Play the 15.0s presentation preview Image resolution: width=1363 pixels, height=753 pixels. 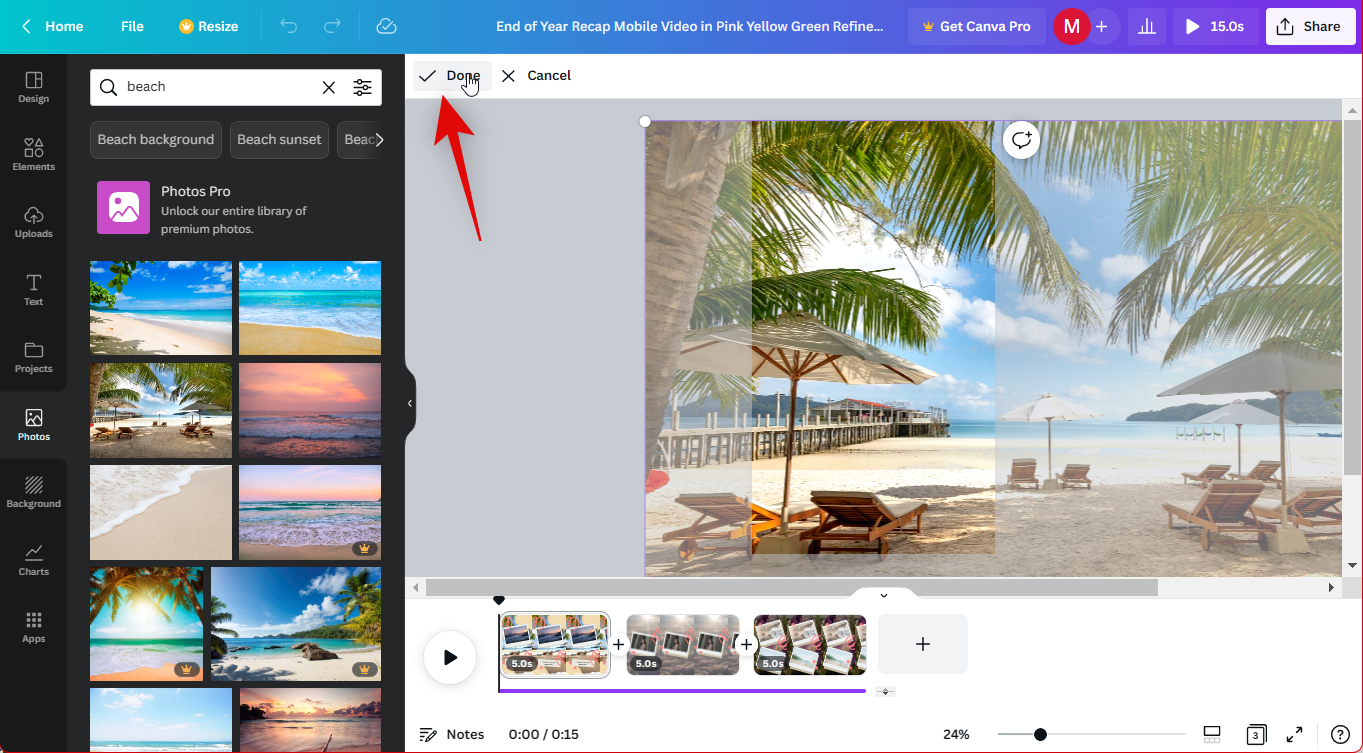(x=1215, y=27)
